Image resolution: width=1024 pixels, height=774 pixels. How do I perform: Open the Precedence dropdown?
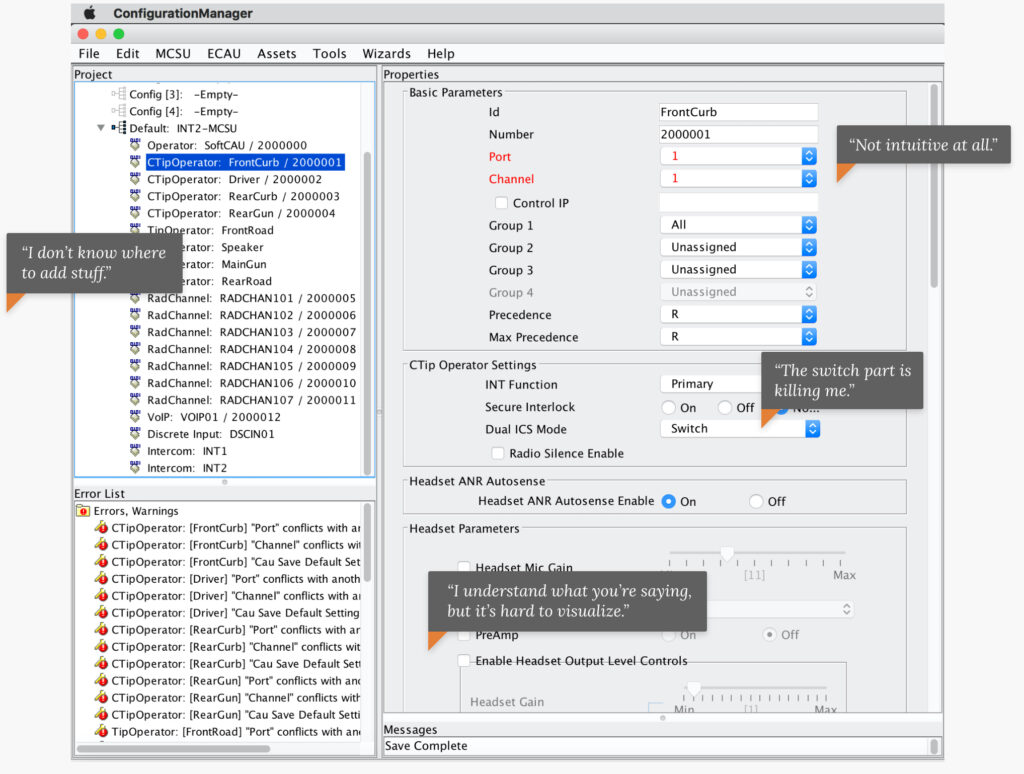coord(739,314)
